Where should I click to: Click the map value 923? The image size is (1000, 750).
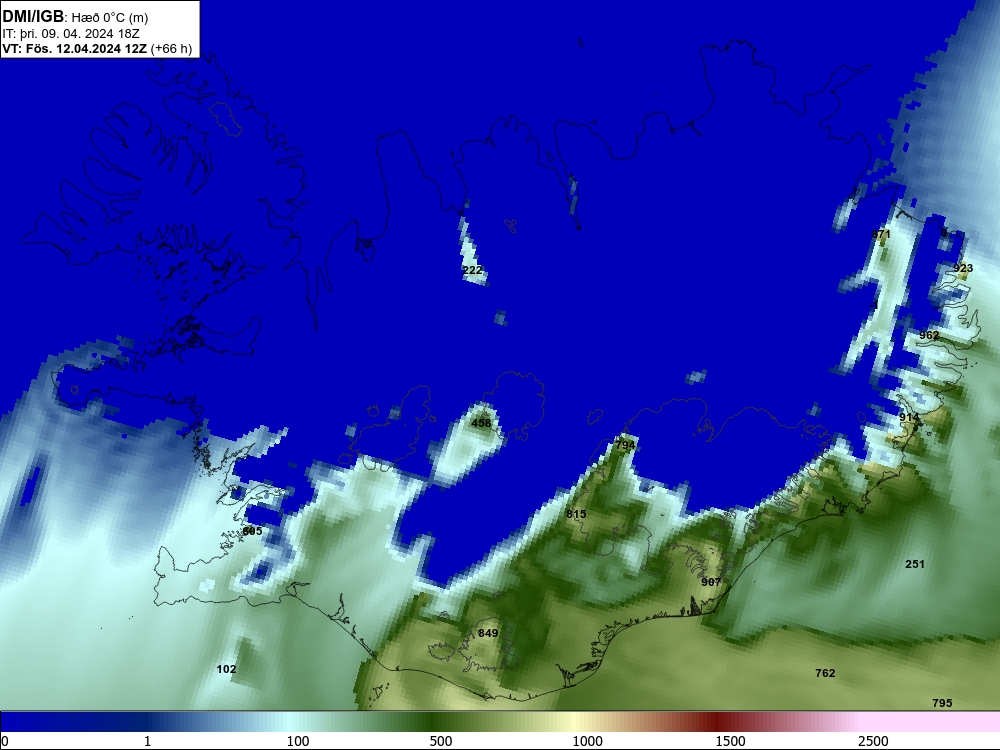[x=963, y=268]
